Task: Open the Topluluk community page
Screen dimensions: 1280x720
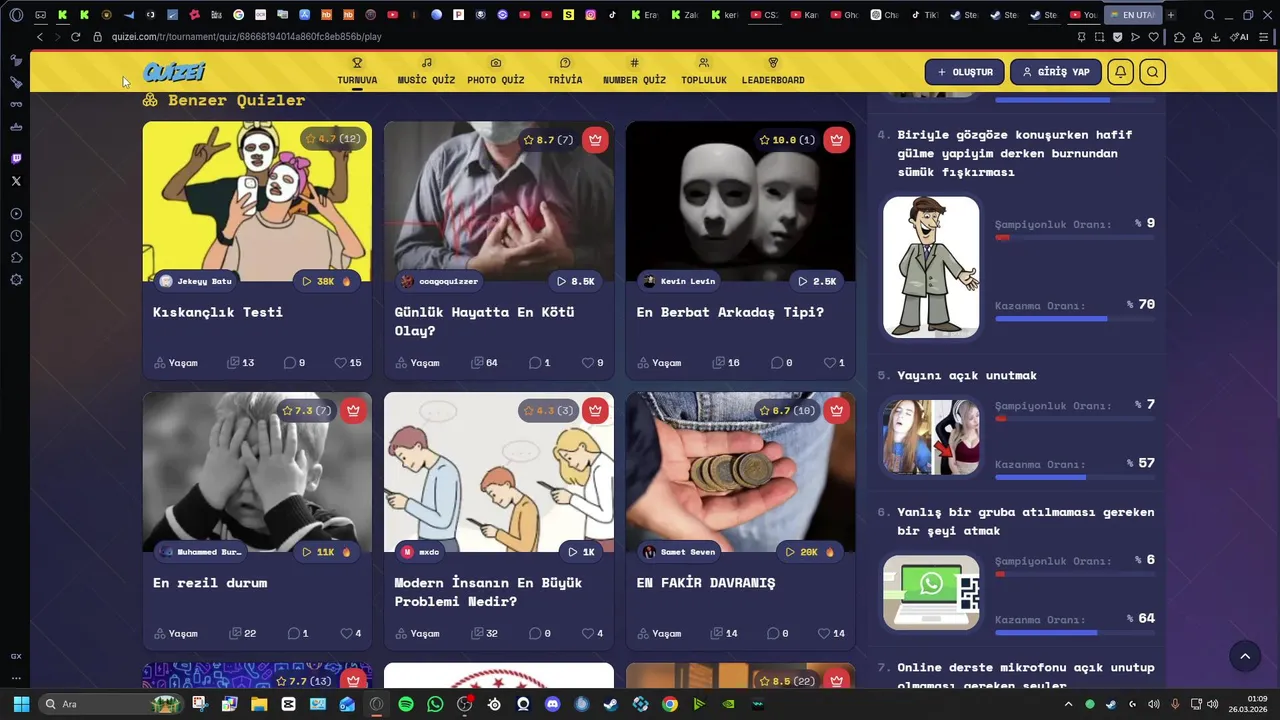Action: 704,71
